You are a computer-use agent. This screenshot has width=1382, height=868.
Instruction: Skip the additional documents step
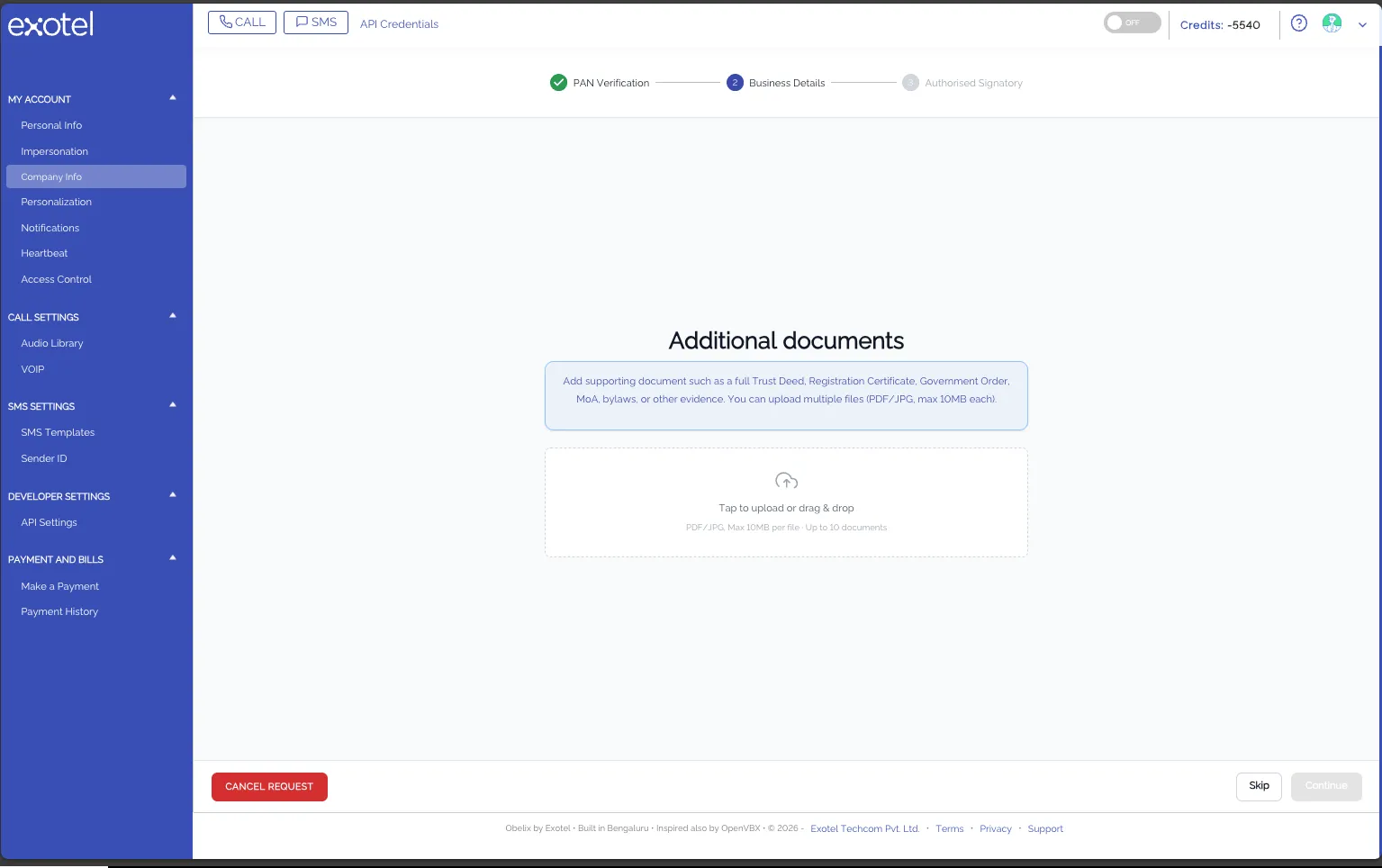click(1259, 786)
